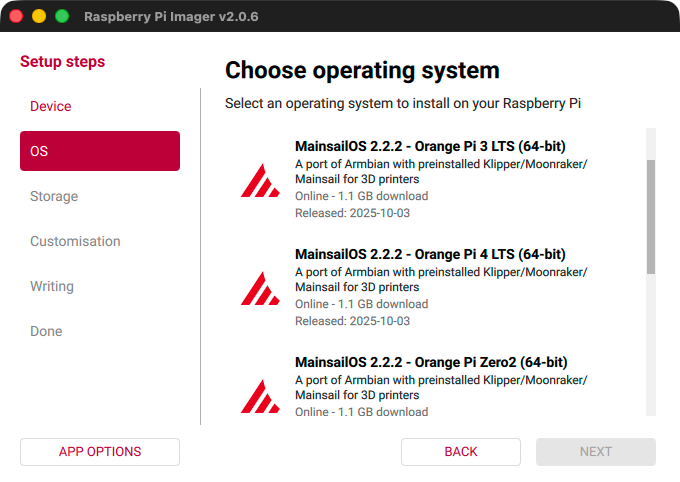The height and width of the screenshot is (482, 680).
Task: Click Orange Pi Zero2 'Online - 1.1 GB download'
Action: pyautogui.click(x=362, y=412)
